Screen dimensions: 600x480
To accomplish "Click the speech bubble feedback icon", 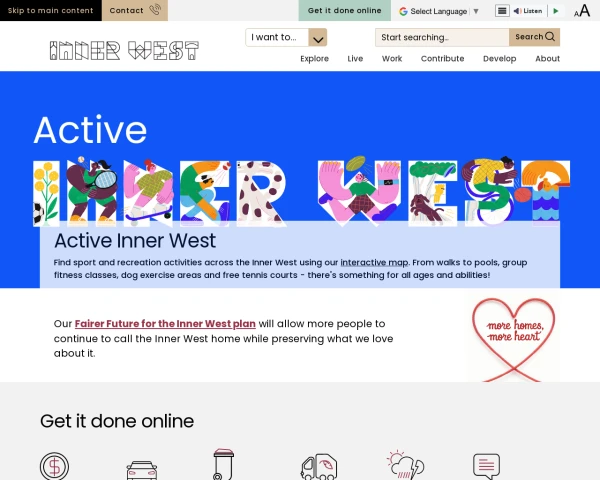I will pos(486,466).
